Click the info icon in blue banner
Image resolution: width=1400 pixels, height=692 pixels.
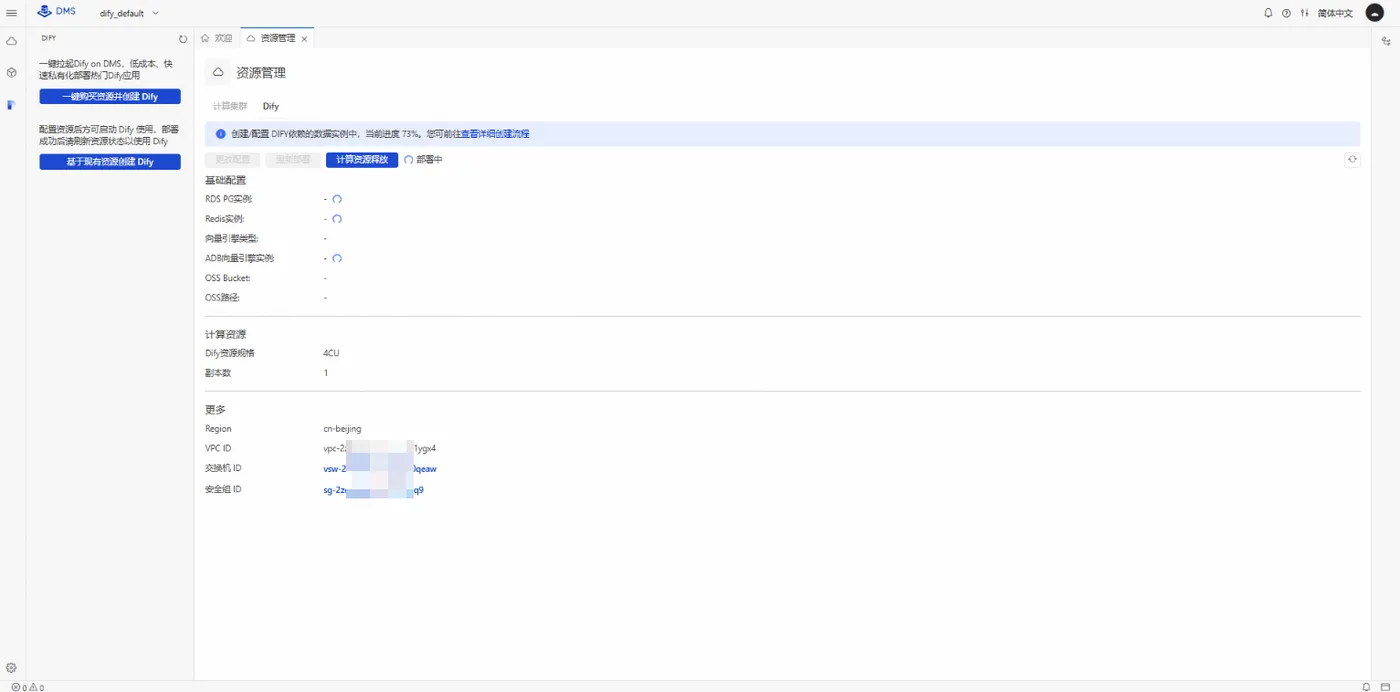pyautogui.click(x=220, y=134)
